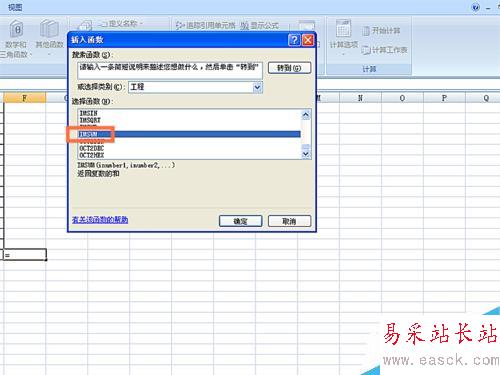Open the help link about this function

[x=100, y=220]
